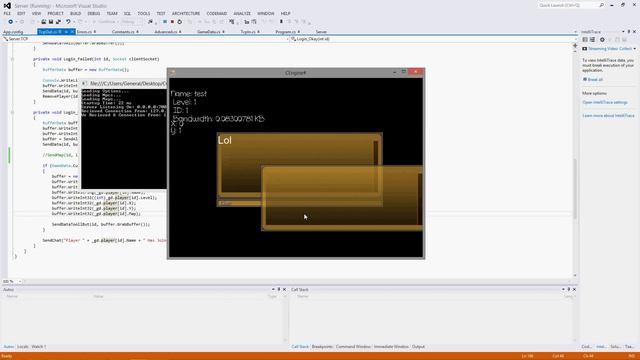Switch to the App.config tab
Image resolution: width=640 pixels, height=360 pixels.
tap(13, 32)
